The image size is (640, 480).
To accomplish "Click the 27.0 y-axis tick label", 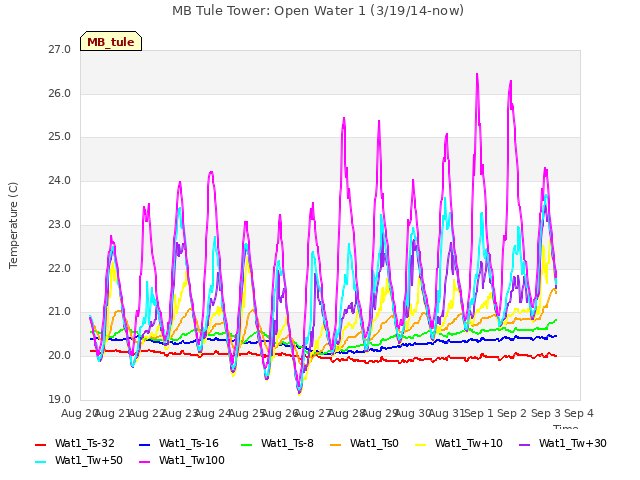I will [60, 50].
